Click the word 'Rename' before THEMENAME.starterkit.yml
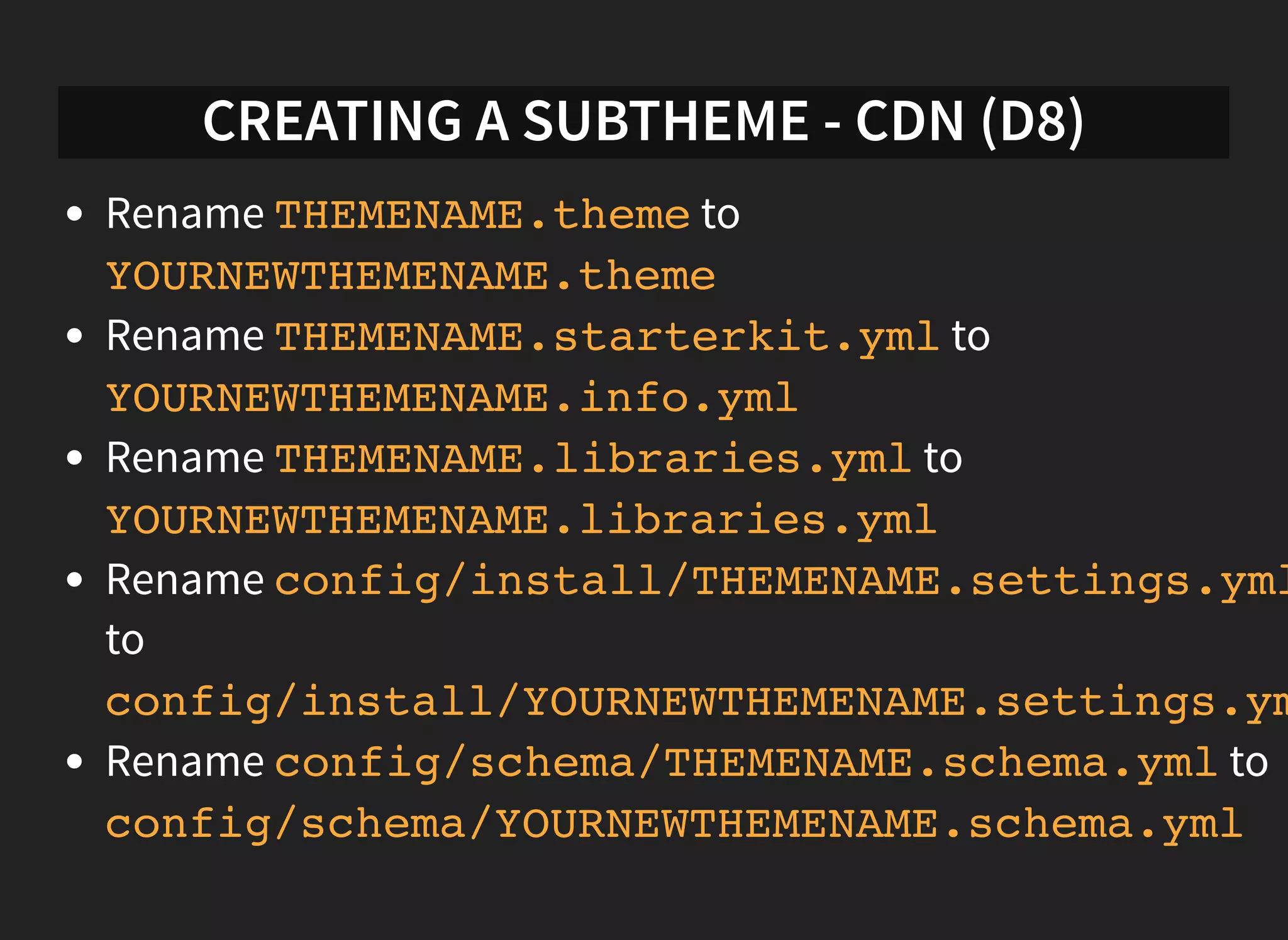This screenshot has height=940, width=1288. pos(185,336)
